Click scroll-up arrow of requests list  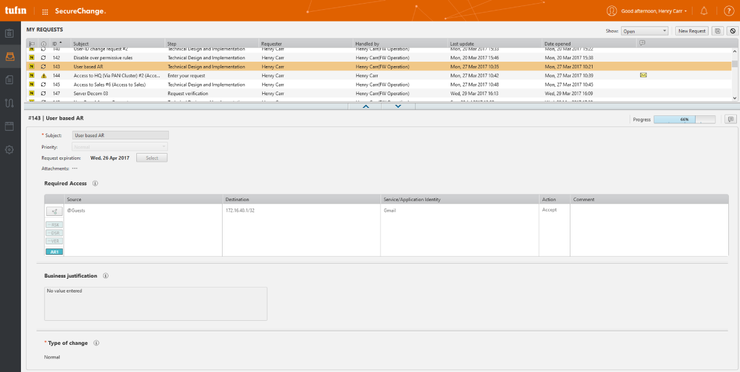(x=734, y=51)
